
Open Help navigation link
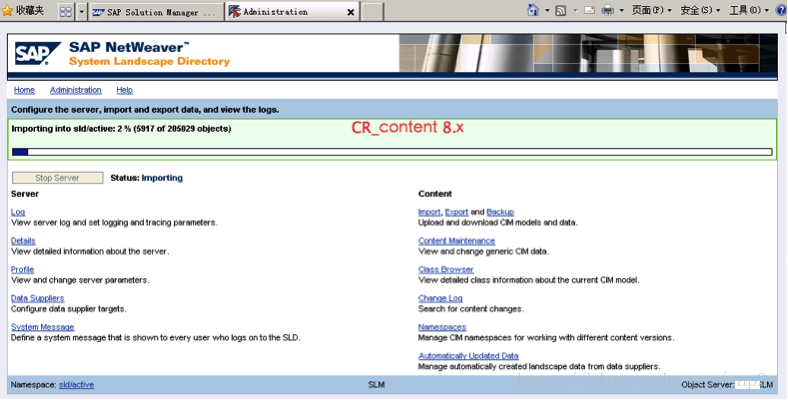125,90
